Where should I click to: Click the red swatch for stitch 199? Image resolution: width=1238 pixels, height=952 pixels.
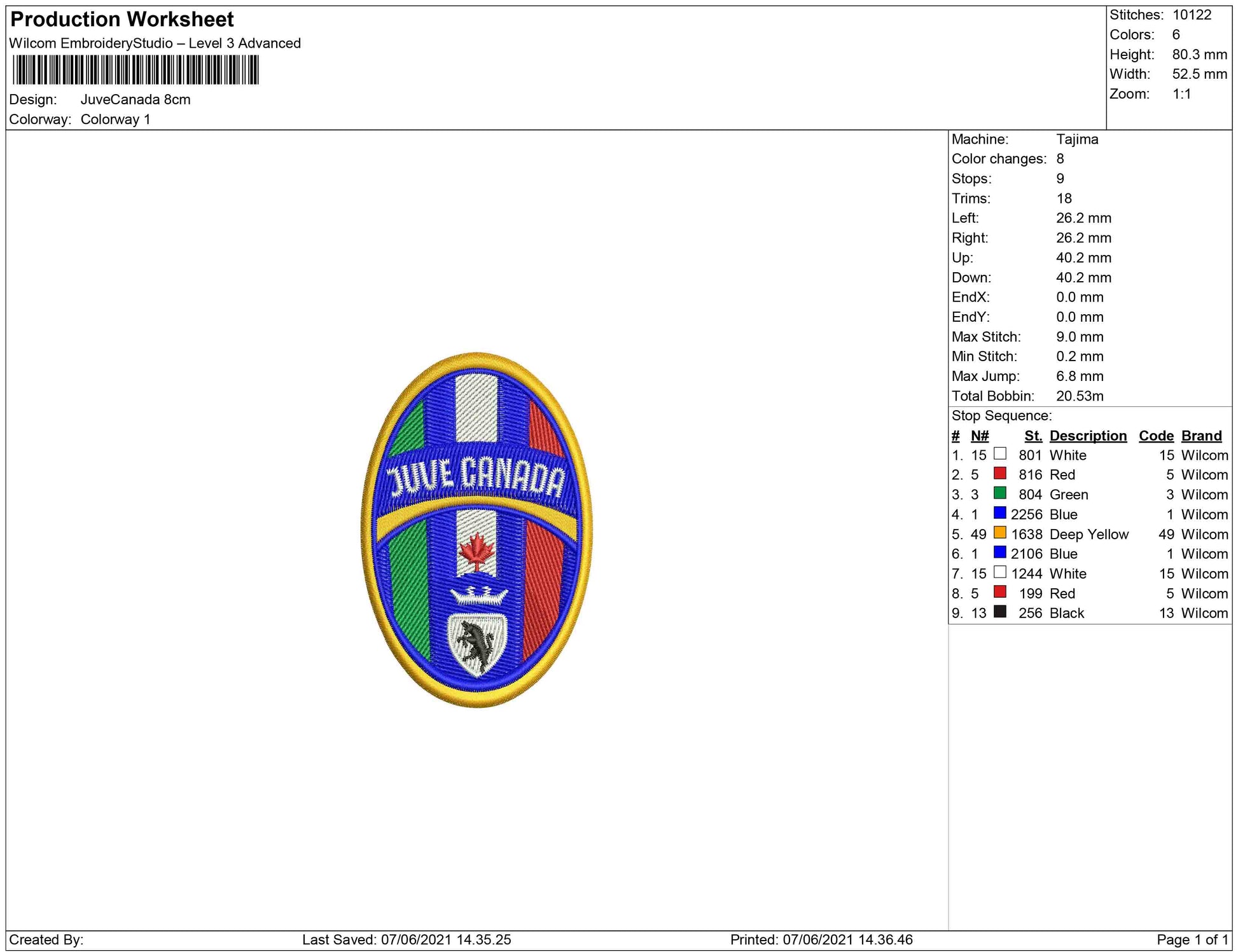pos(1000,592)
